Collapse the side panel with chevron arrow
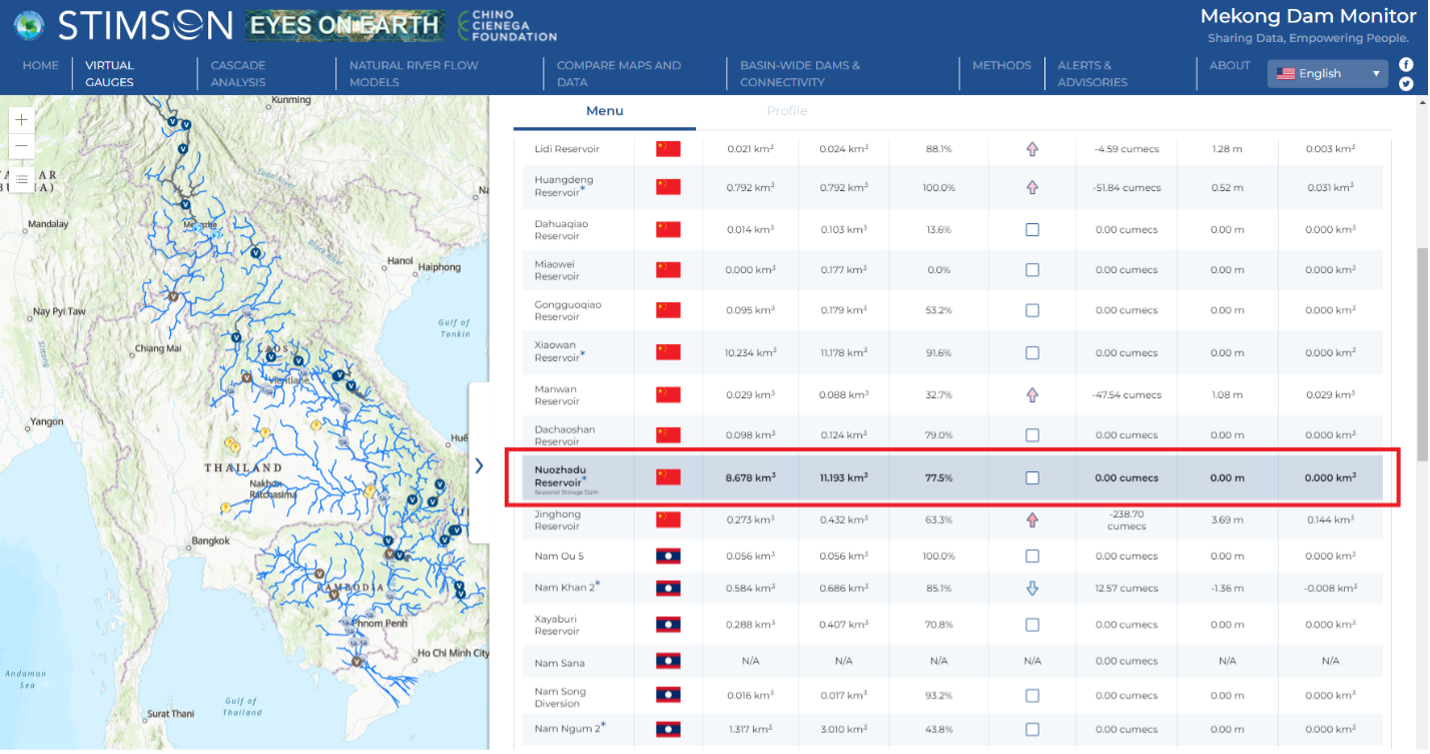The height and width of the screenshot is (754, 1430). tap(479, 465)
